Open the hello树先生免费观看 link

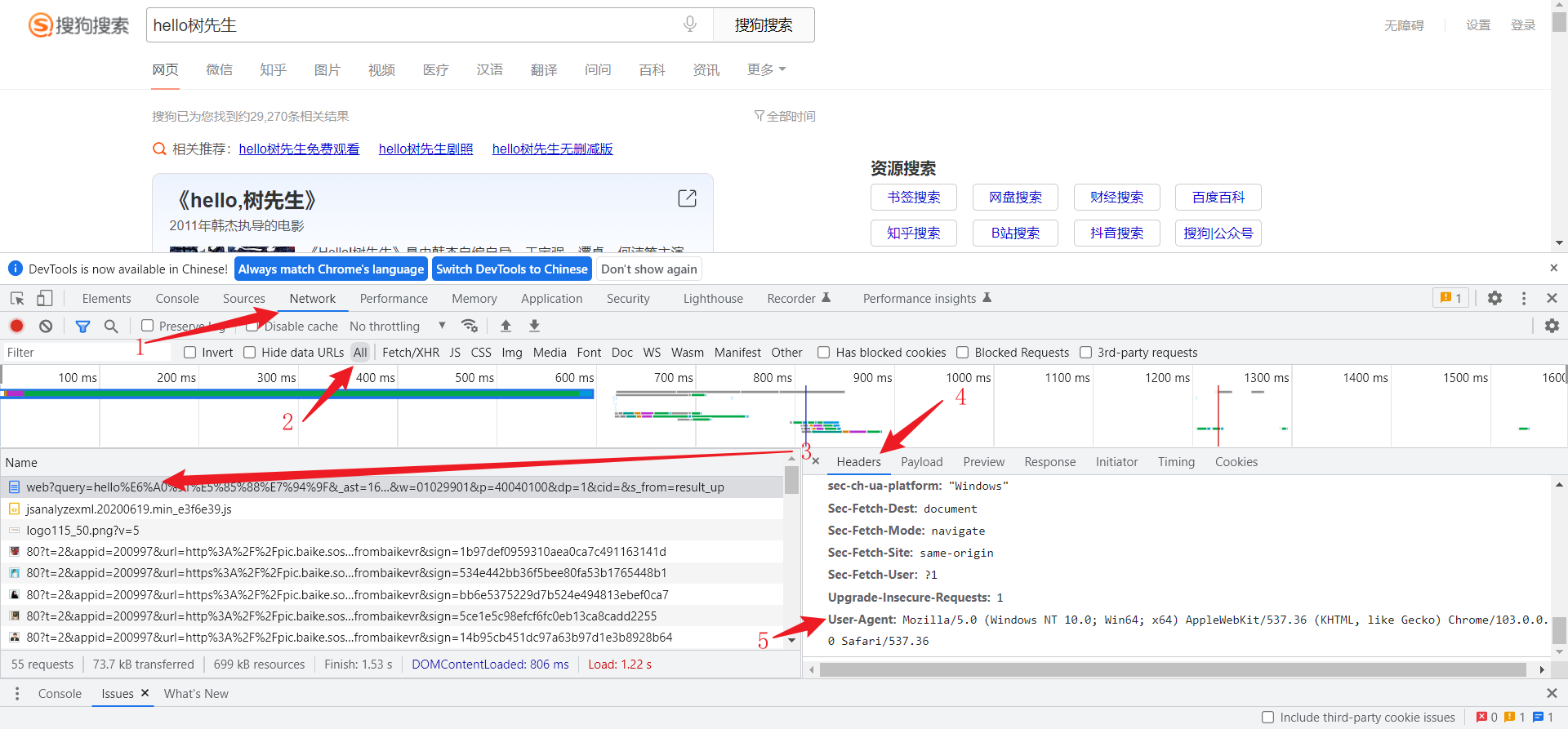pyautogui.click(x=299, y=149)
